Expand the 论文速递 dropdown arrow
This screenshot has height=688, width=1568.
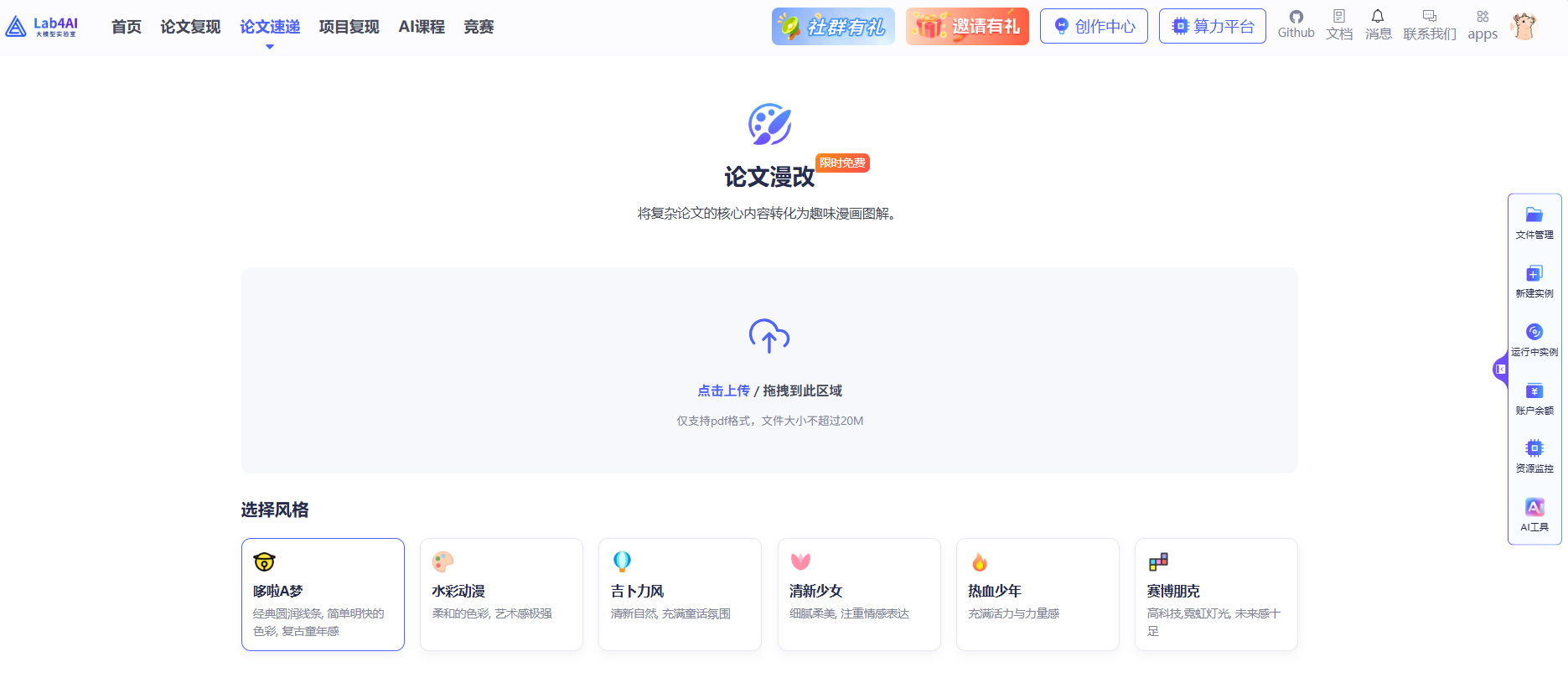coord(270,47)
